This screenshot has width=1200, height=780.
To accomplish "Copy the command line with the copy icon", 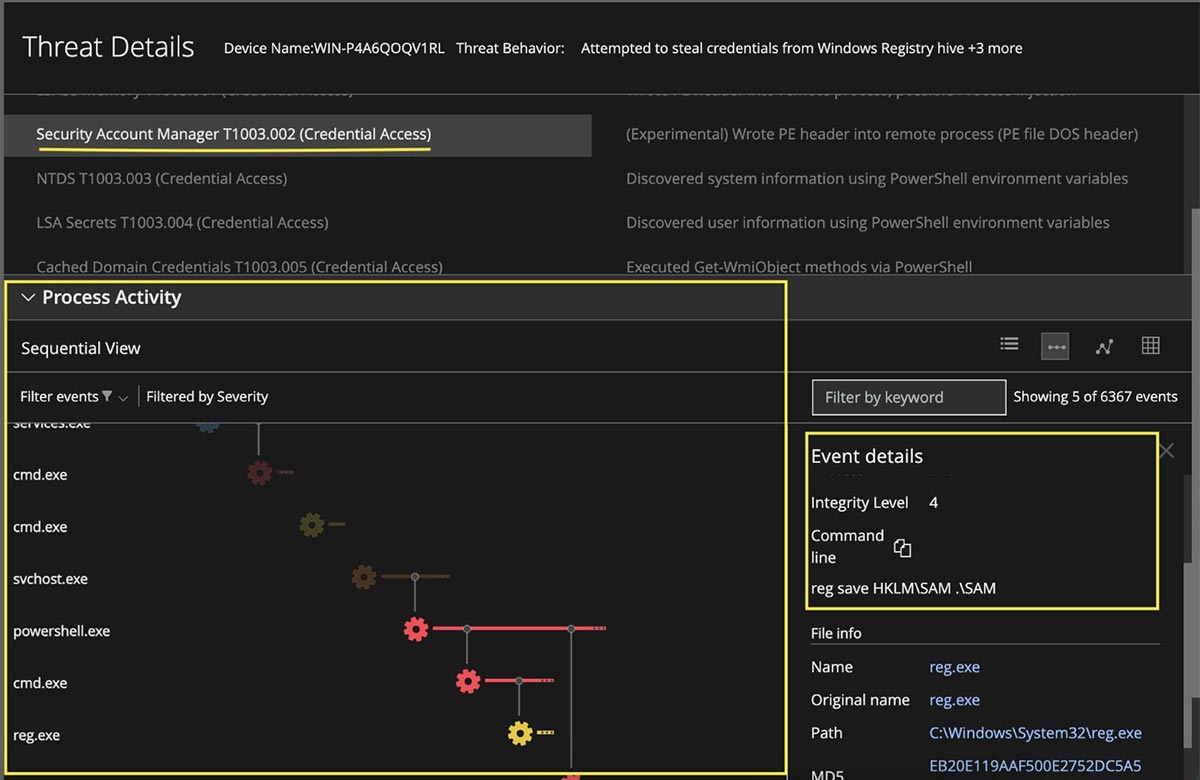I will [x=902, y=547].
